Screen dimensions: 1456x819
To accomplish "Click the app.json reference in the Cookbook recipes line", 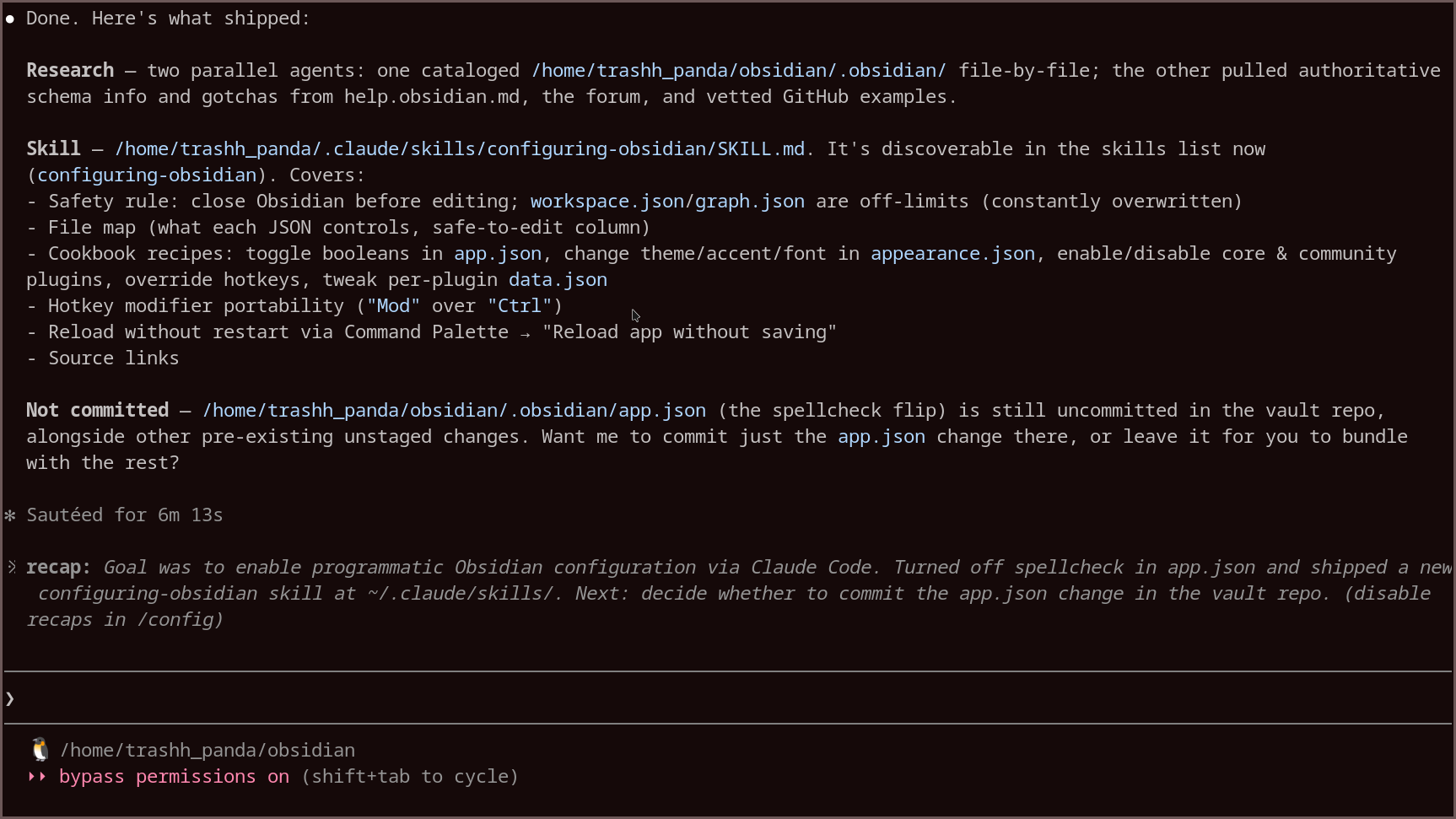I will (498, 253).
